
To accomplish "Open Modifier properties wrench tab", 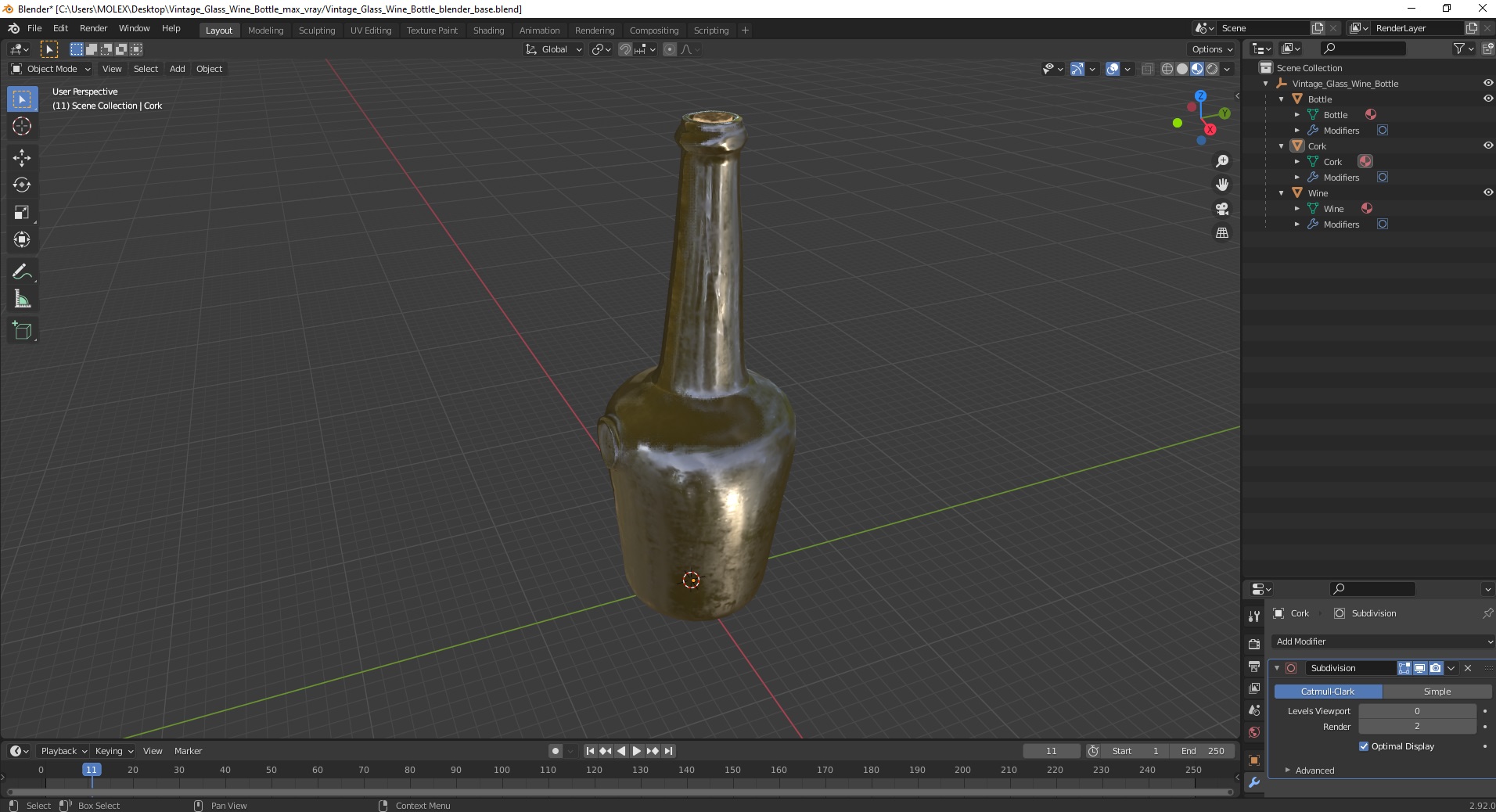I will [1254, 782].
